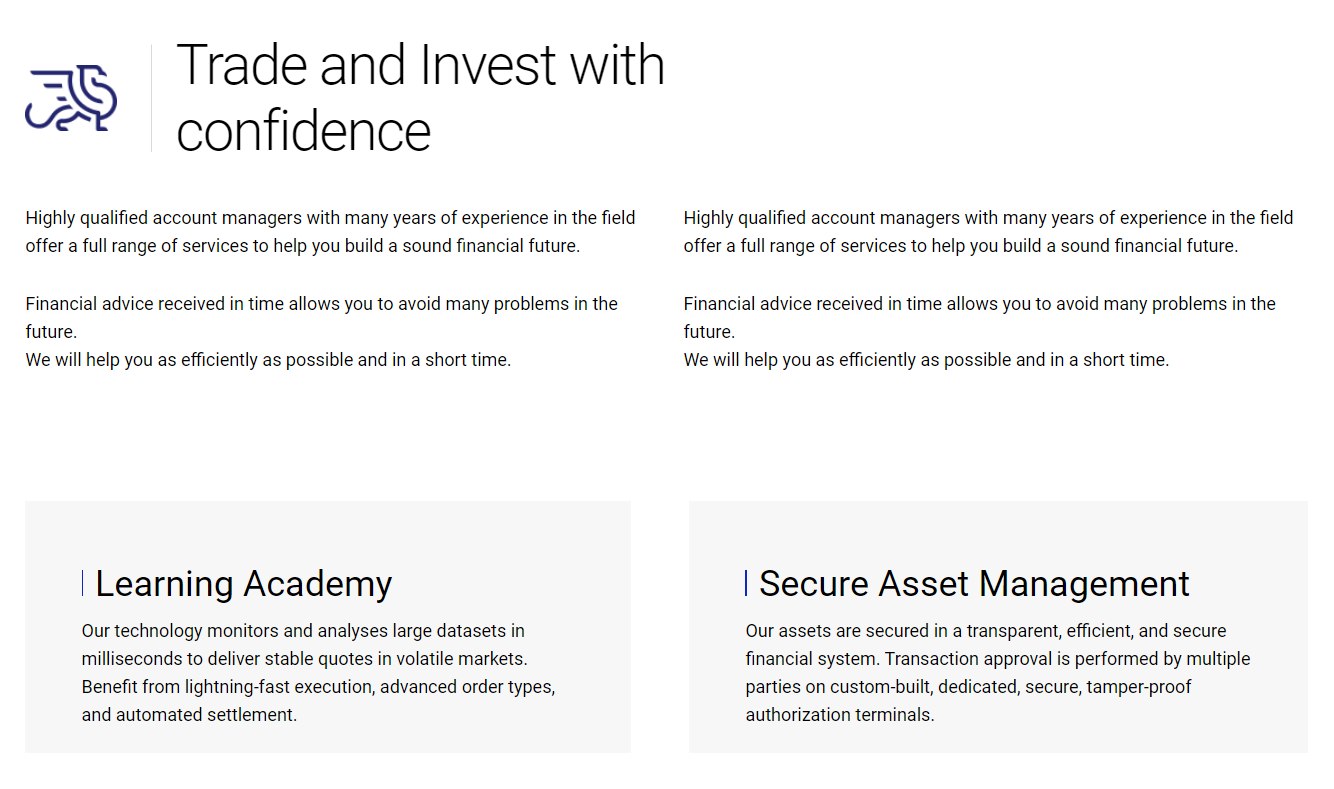Click the Secure Asset Management card description

[x=998, y=673]
